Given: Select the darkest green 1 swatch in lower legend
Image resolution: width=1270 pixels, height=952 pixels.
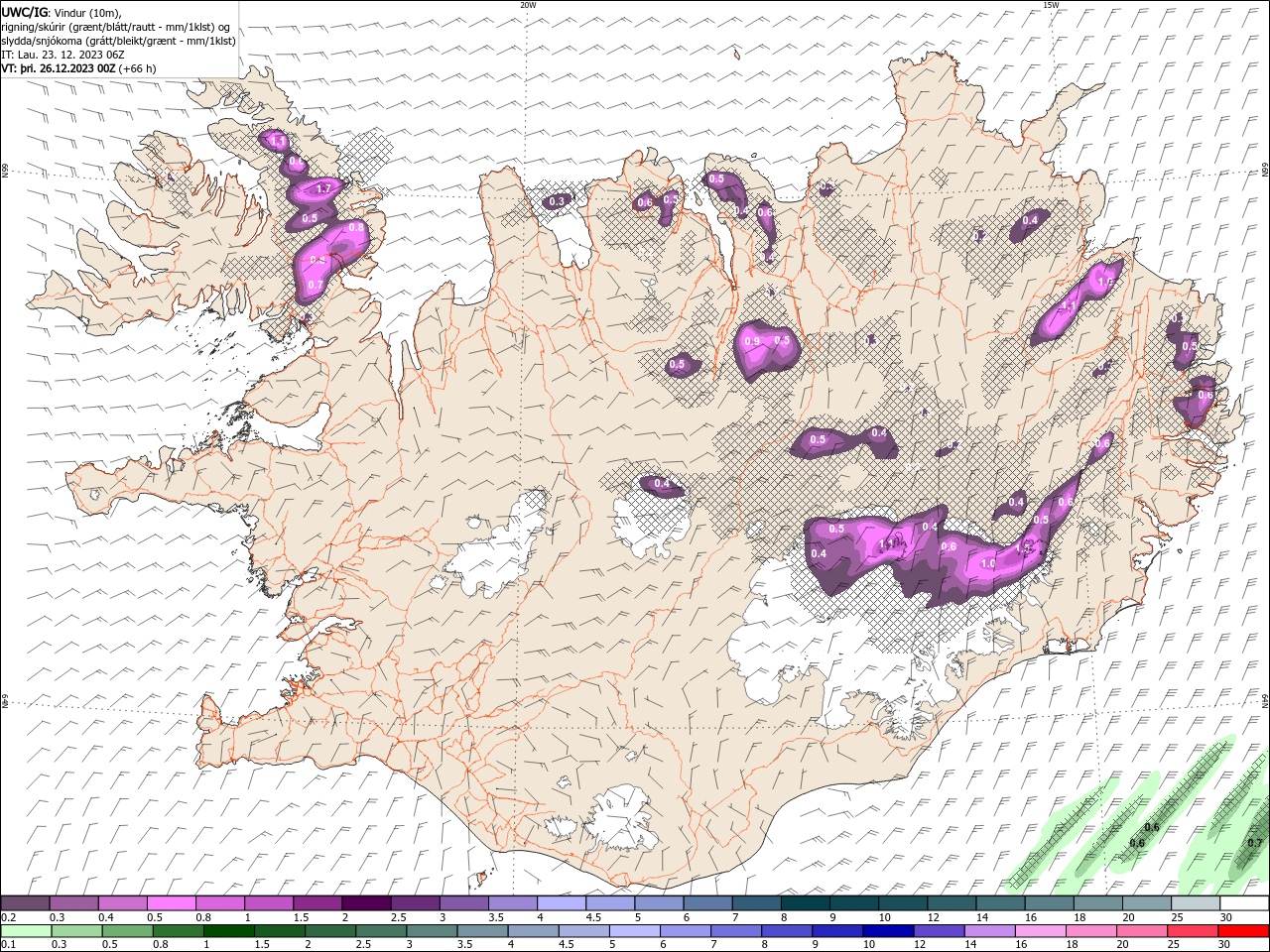Looking at the screenshot, I should point(230,931).
